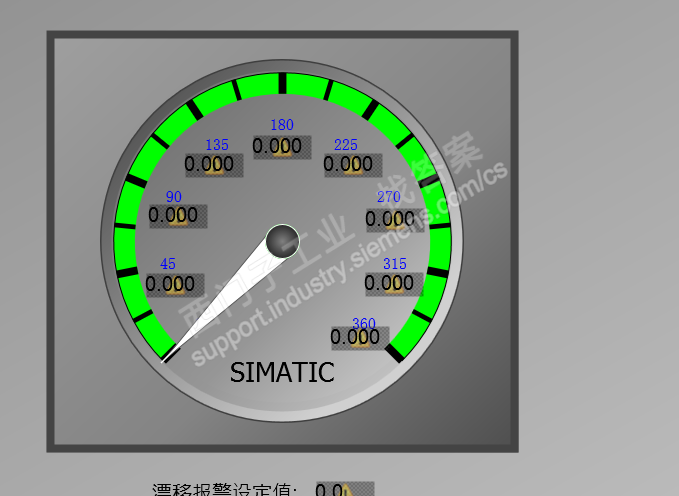Image resolution: width=679 pixels, height=496 pixels.
Task: Click the blue 360 label
Action: (x=364, y=323)
